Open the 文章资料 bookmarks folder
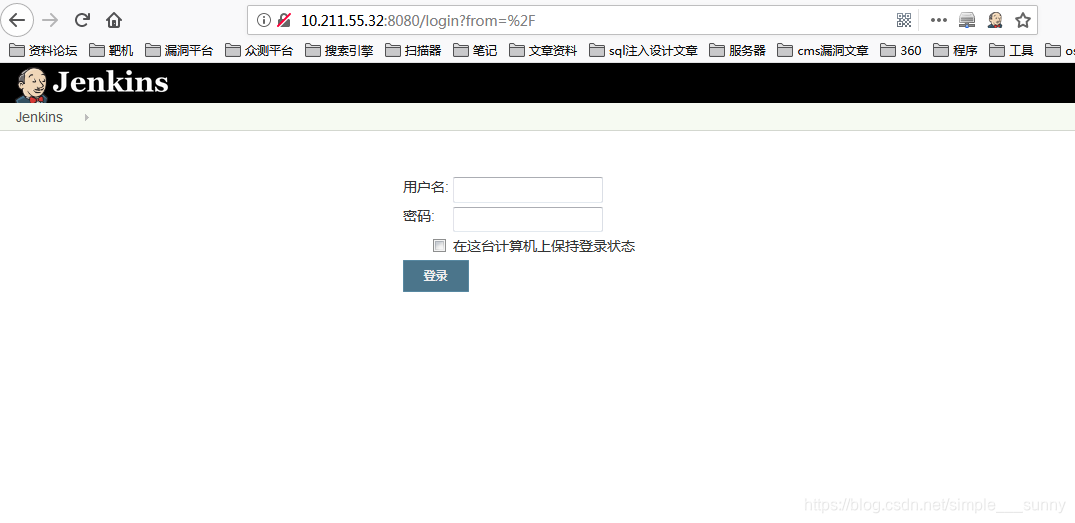 click(543, 50)
